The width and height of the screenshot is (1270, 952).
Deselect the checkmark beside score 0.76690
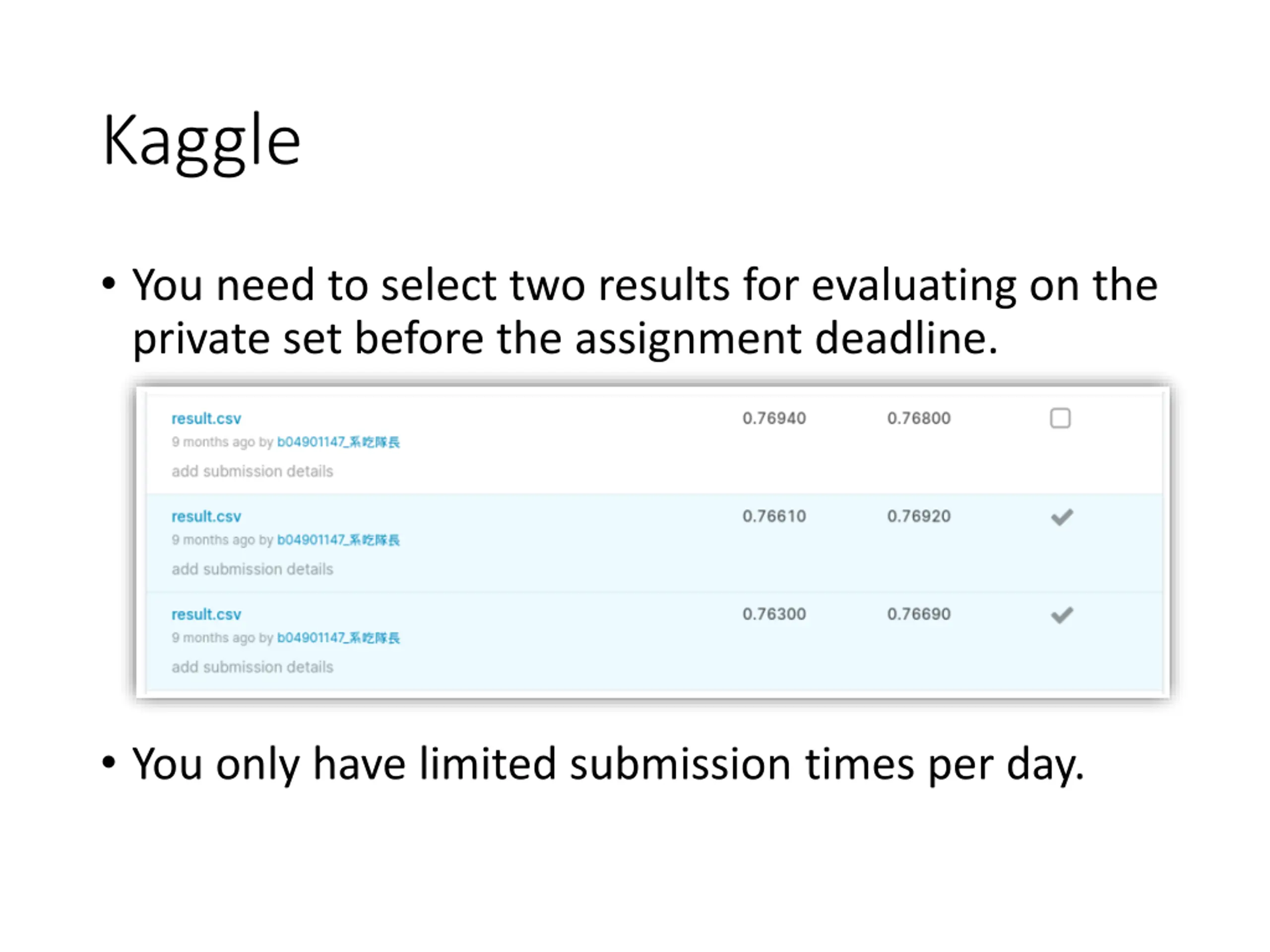pos(1062,615)
